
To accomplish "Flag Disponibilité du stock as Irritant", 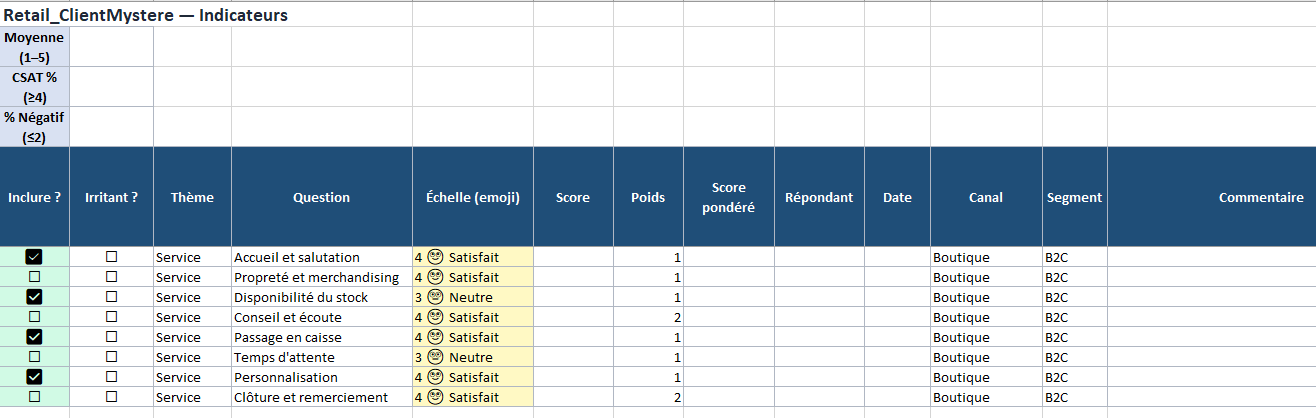I will coord(111,297).
